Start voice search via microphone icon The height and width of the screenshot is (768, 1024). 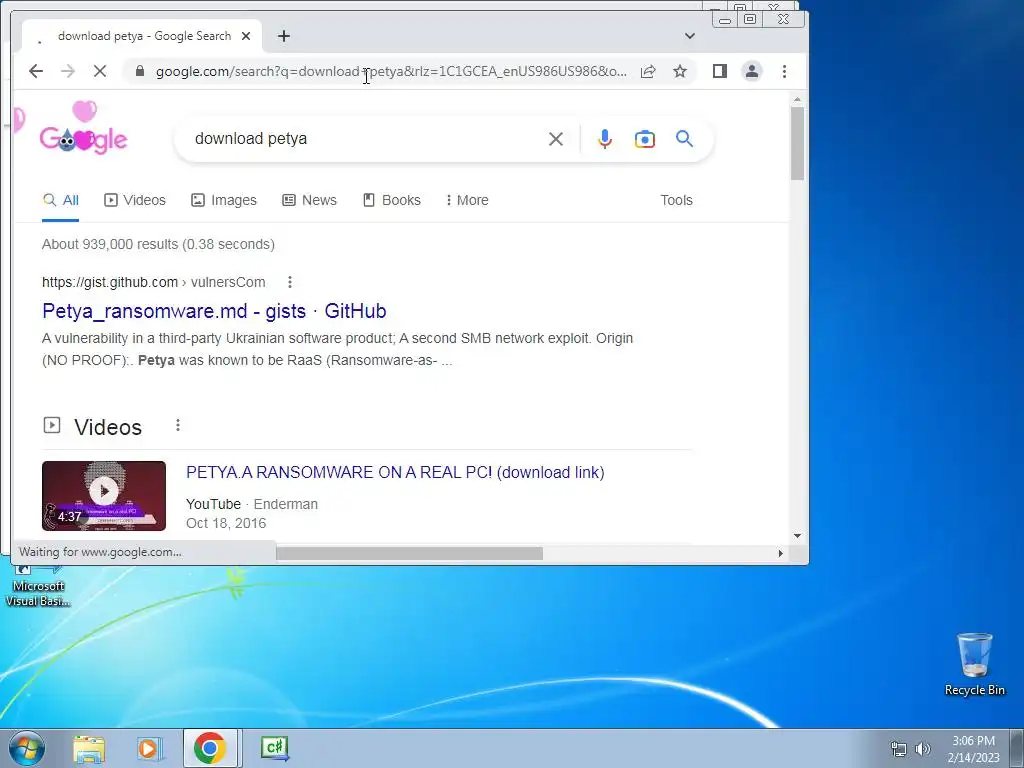point(605,139)
